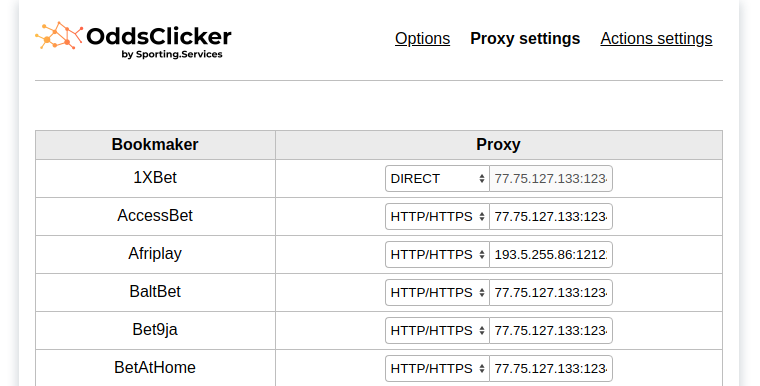Click the Proxy column header
Viewport: 760px width, 386px height.
click(499, 145)
